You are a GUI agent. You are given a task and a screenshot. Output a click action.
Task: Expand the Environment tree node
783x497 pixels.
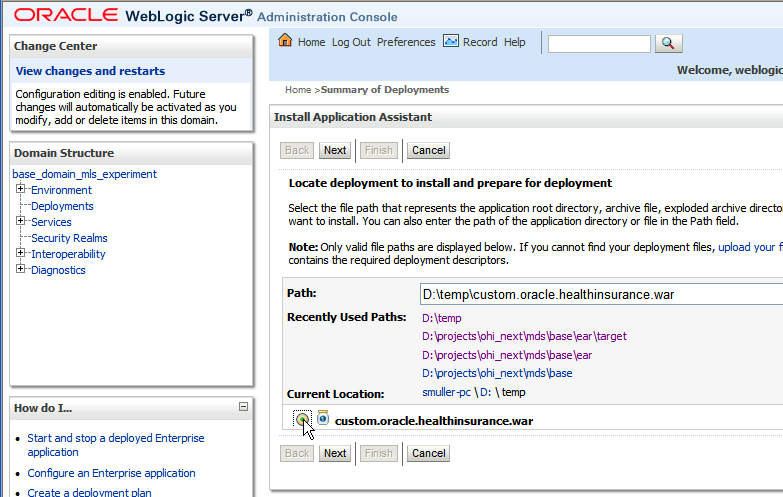coord(20,189)
